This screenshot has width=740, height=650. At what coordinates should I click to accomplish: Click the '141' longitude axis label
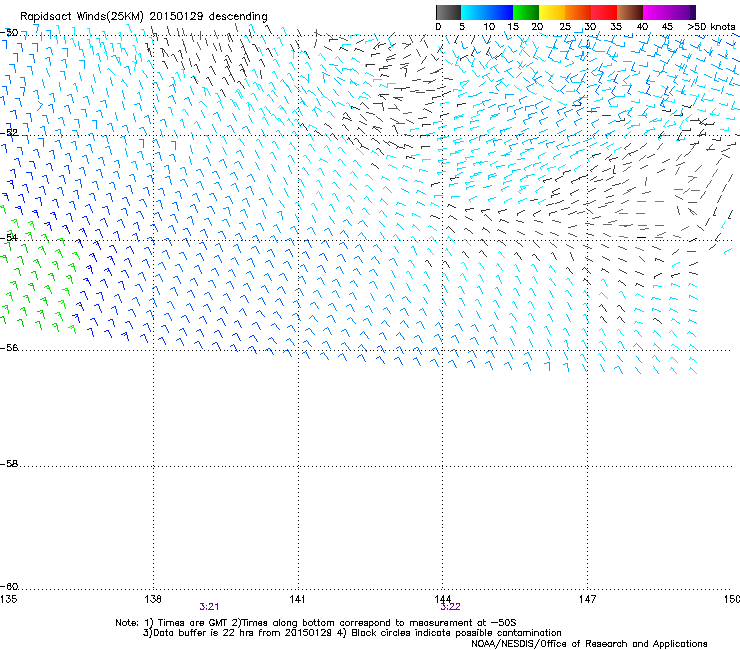coord(297,599)
